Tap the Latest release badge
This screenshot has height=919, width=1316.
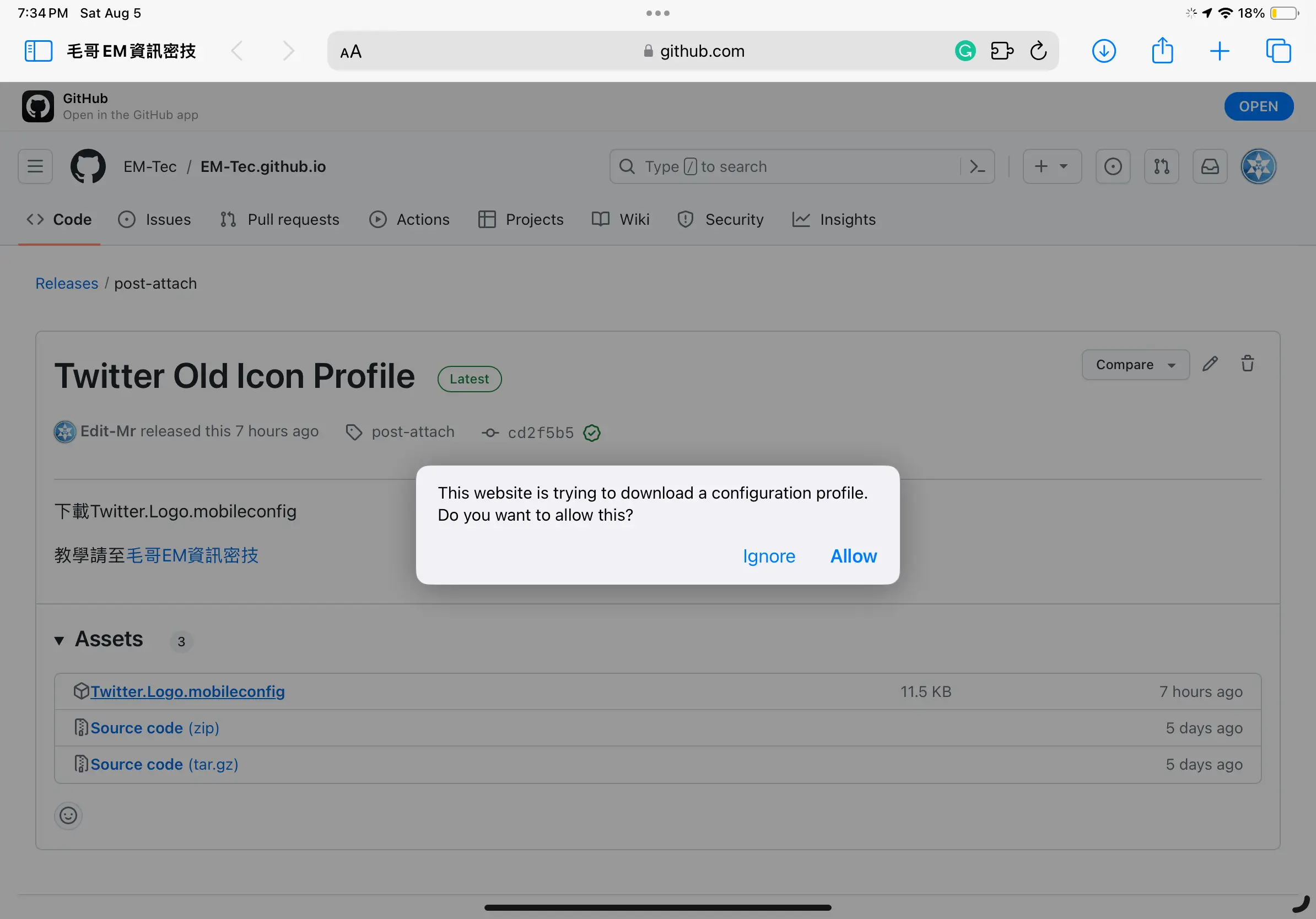click(x=470, y=379)
